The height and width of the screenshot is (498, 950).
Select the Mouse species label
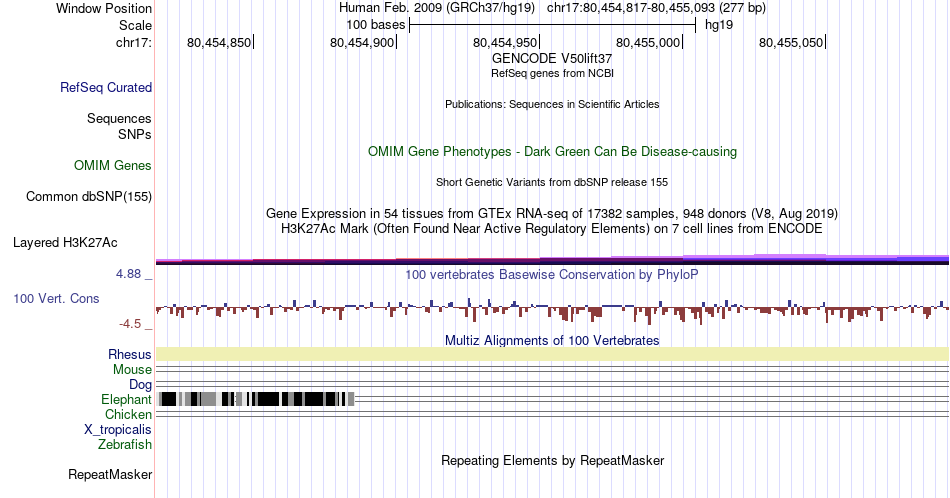132,370
